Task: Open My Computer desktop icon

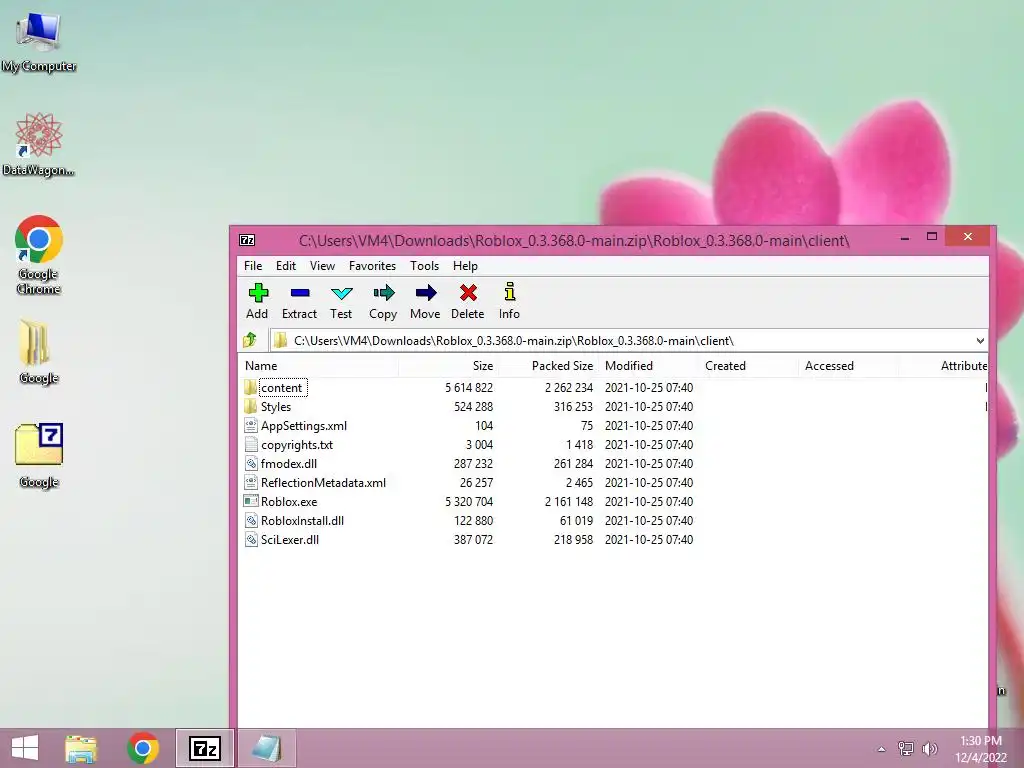Action: (39, 40)
